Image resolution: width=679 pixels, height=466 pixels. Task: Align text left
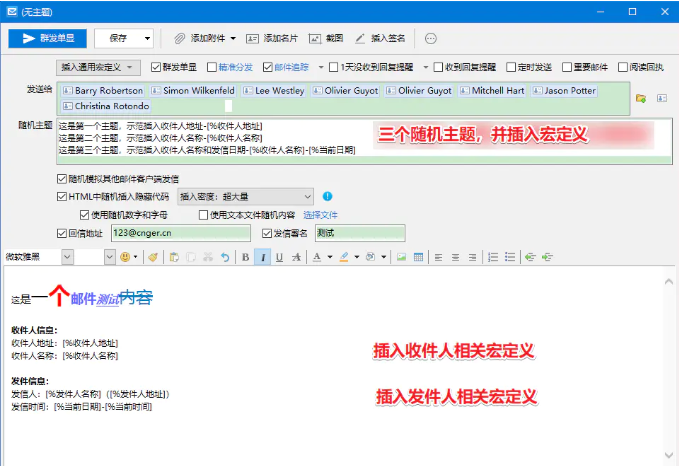438,257
